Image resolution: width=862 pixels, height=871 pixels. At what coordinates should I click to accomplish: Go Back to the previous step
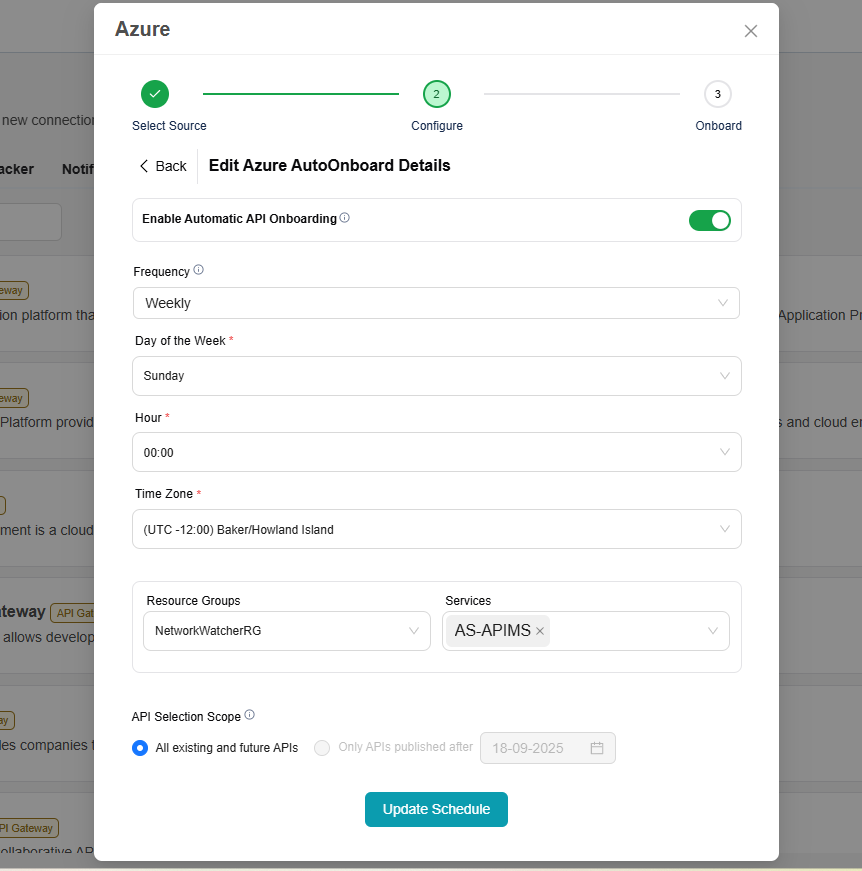tap(163, 166)
